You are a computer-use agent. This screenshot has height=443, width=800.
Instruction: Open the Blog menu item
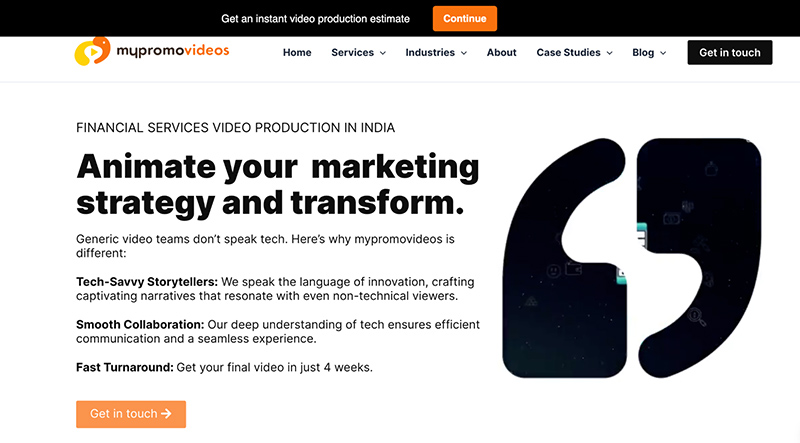(x=643, y=52)
